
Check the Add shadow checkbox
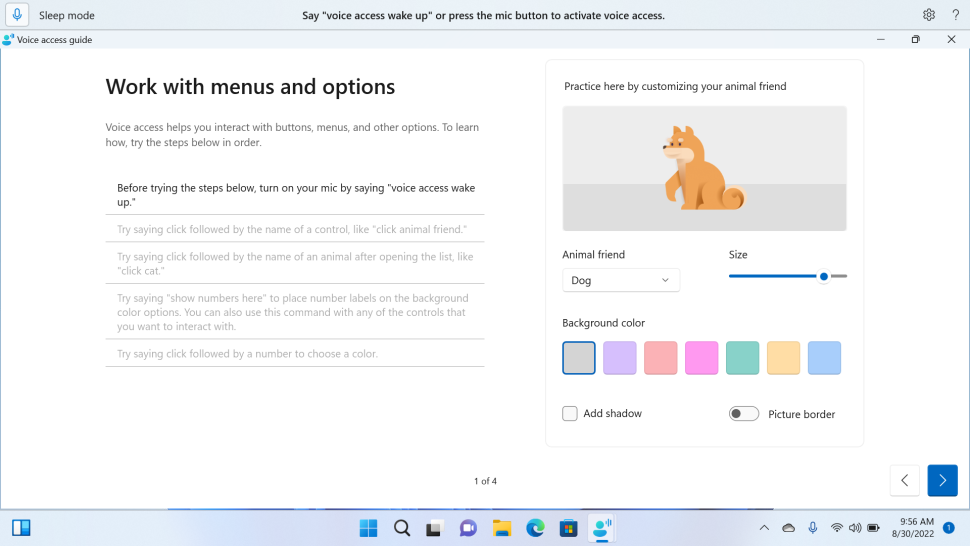click(570, 413)
